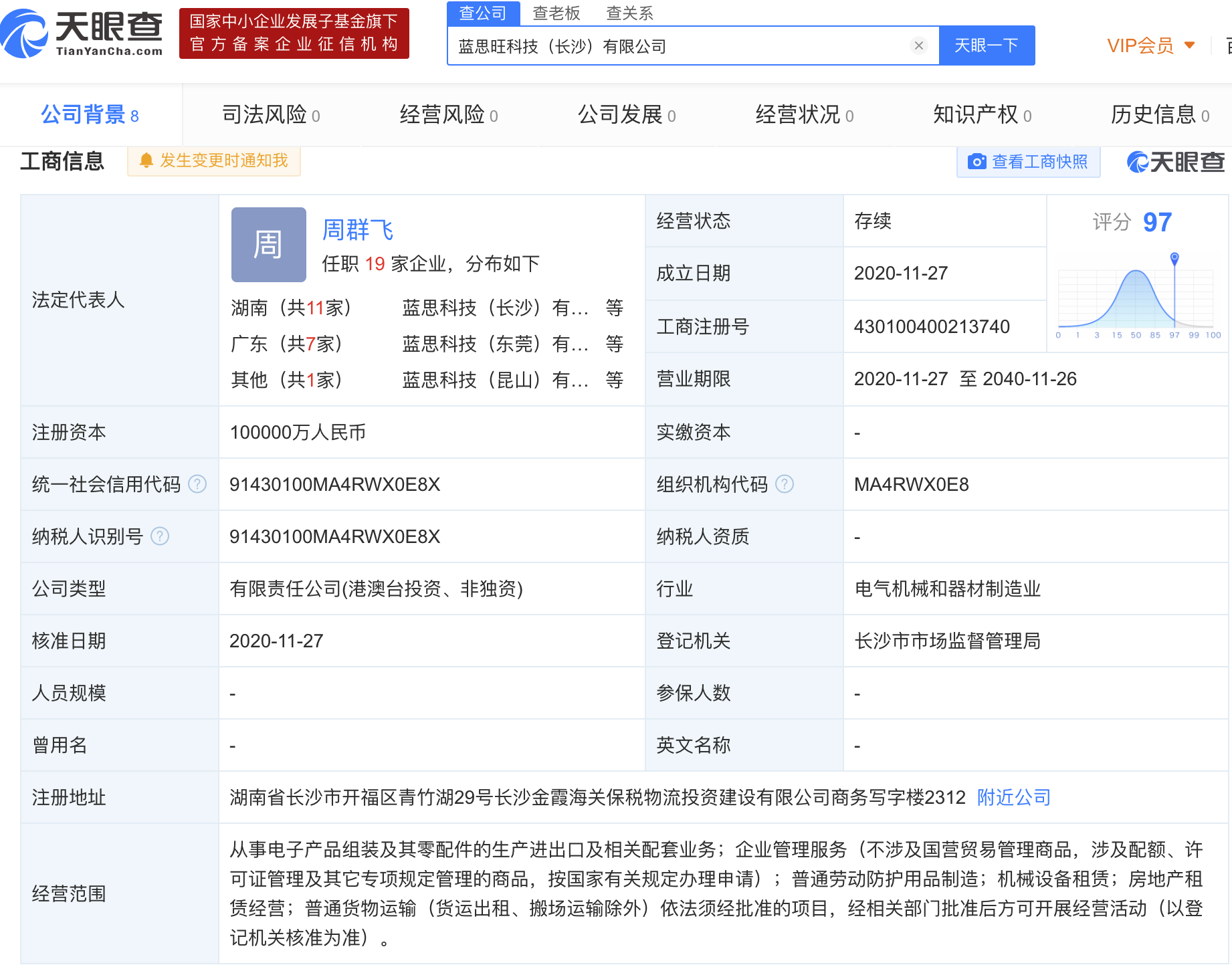
Task: Open the VIP会员 dropdown arrow
Action: (x=1189, y=45)
